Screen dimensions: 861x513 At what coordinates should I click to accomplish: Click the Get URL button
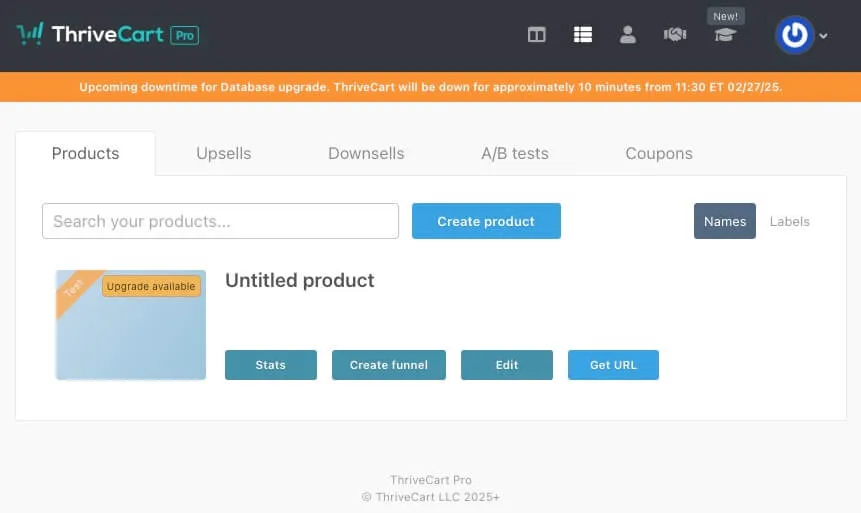tap(613, 365)
